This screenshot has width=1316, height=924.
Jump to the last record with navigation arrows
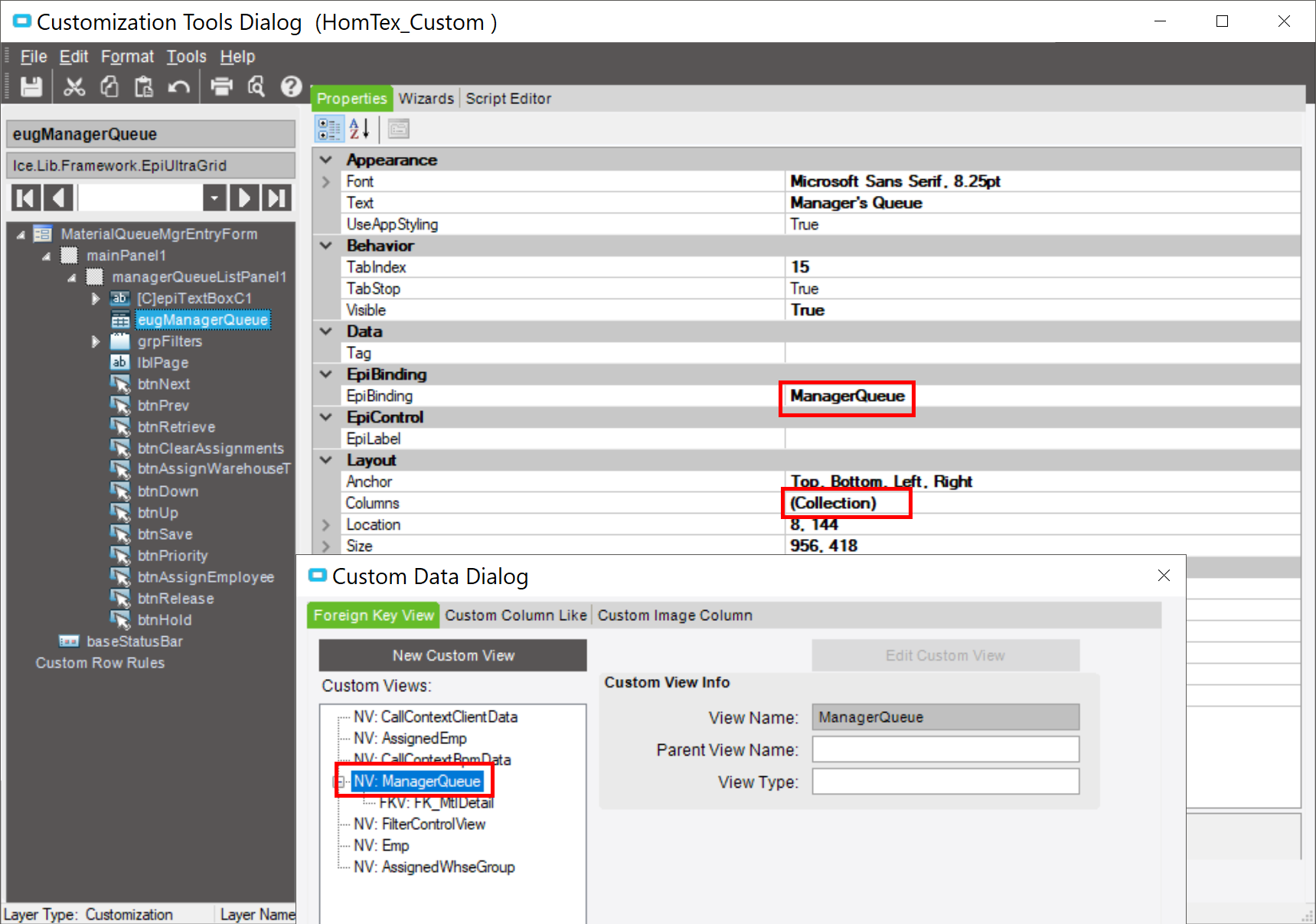[276, 198]
